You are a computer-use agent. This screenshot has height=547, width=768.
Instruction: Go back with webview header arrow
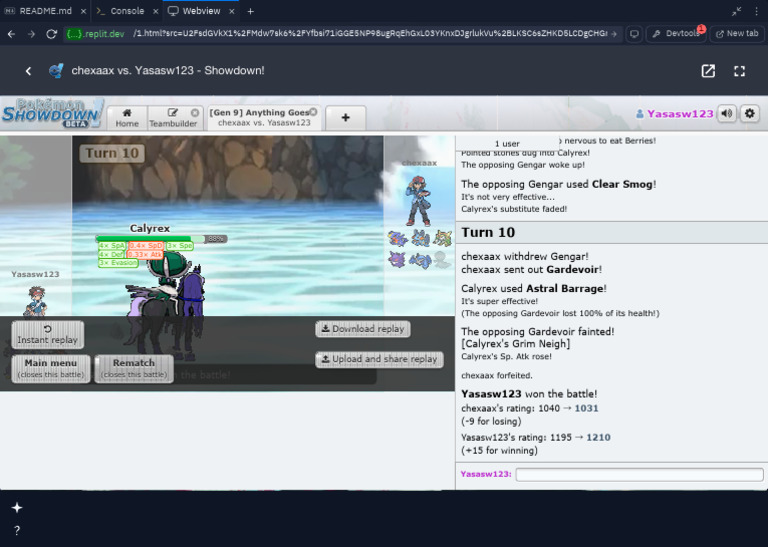click(28, 71)
